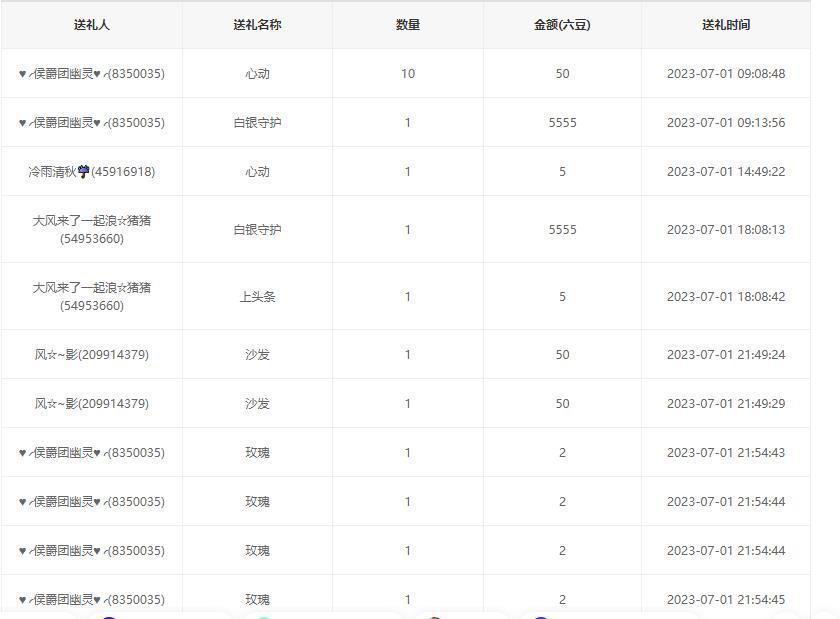Click sender 侯爵团幽灵 in the 09:08:48 row
The height and width of the screenshot is (619, 840).
tap(92, 73)
